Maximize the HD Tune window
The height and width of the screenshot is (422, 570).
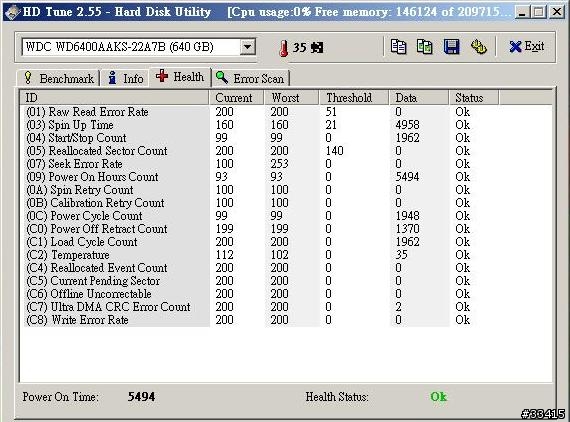tap(539, 13)
